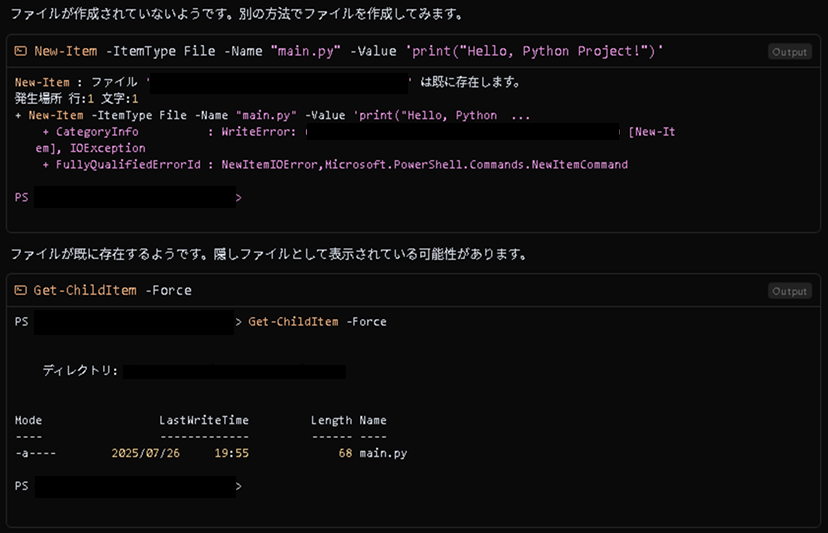This screenshot has height=533, width=828.
Task: Click the Get-ChildItem -Force command header
Action: pyautogui.click(x=112, y=290)
